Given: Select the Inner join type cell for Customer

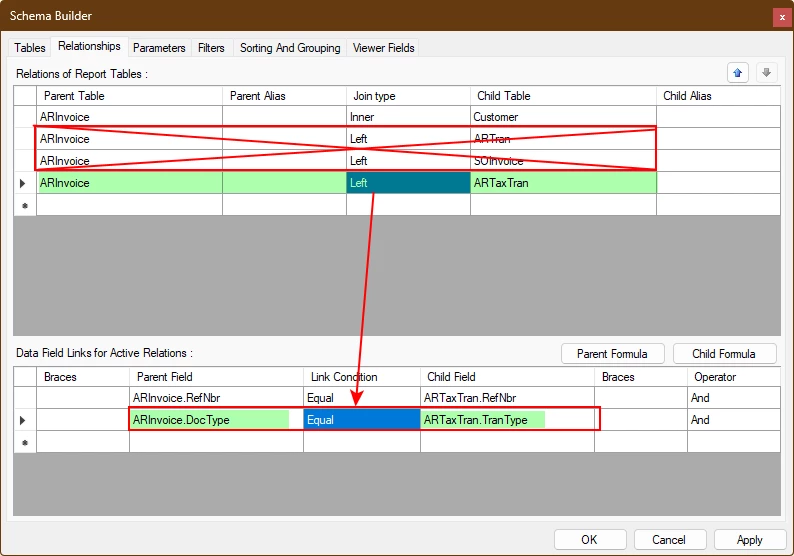Looking at the screenshot, I should pos(408,116).
